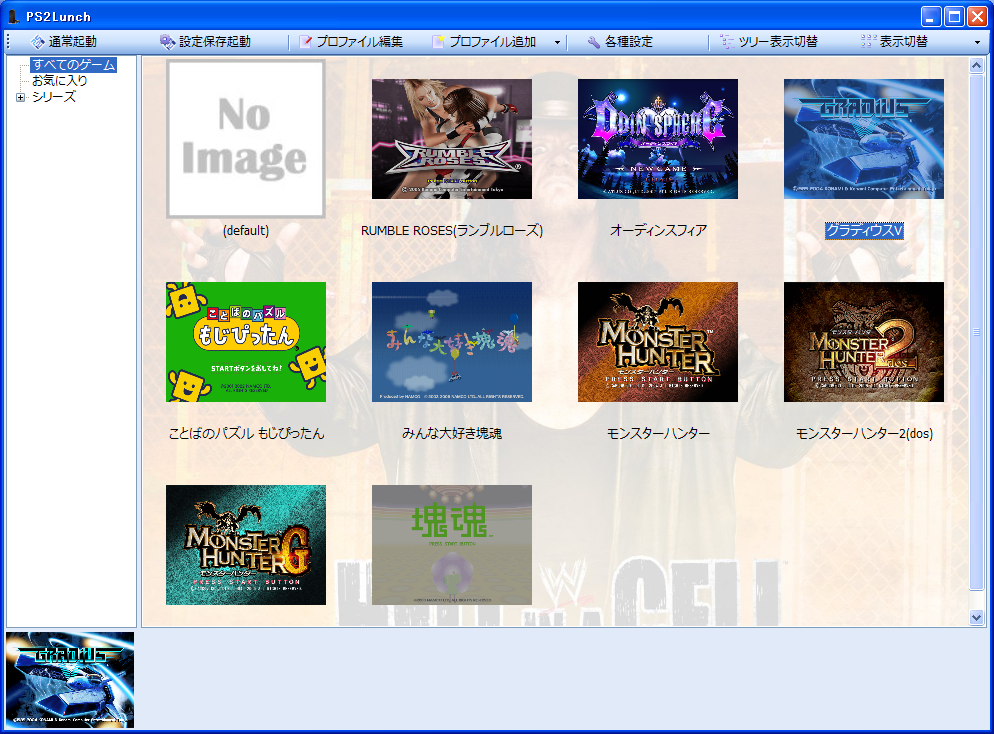
Task: Click the モンスターハンター label
Action: pos(658,434)
